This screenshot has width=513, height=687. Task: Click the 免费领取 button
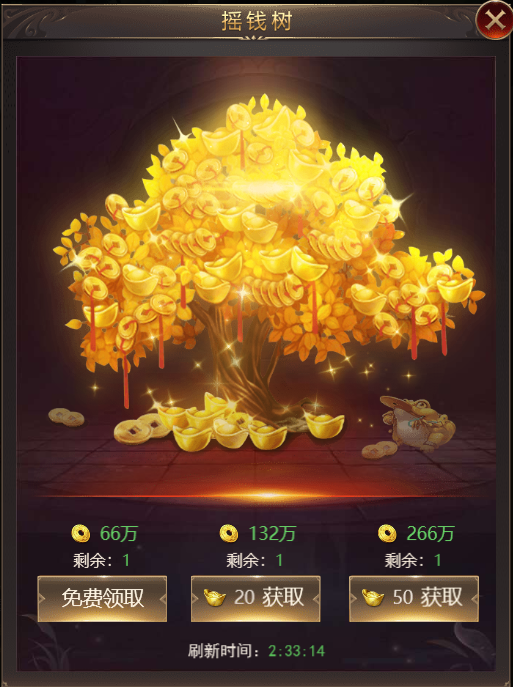pos(102,598)
